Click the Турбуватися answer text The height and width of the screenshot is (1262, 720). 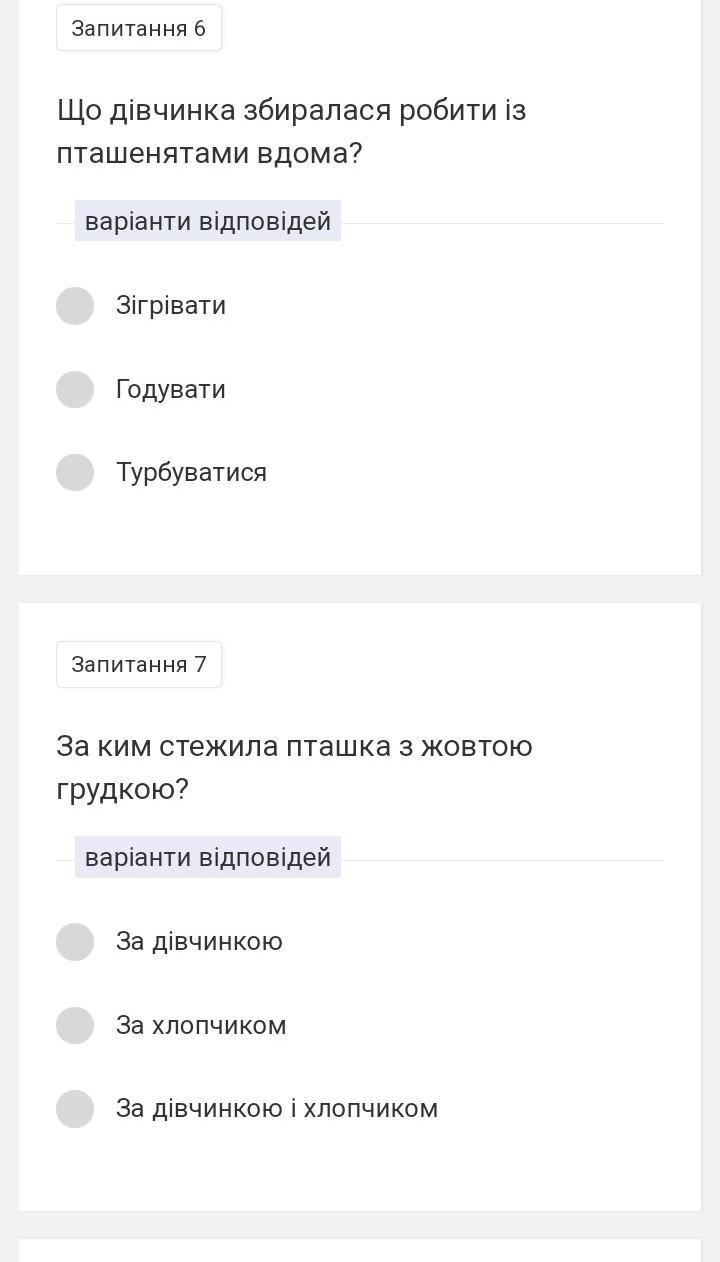[x=191, y=472]
